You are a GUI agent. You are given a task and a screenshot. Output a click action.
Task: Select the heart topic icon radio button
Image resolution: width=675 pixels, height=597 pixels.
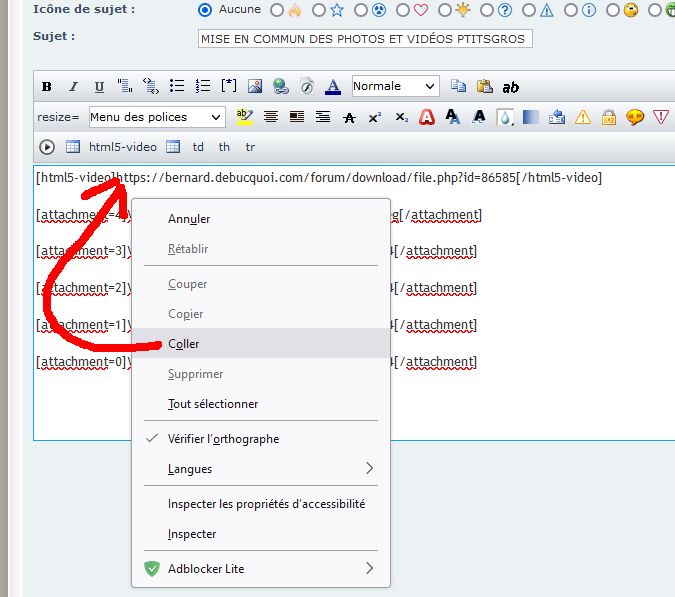click(x=403, y=10)
